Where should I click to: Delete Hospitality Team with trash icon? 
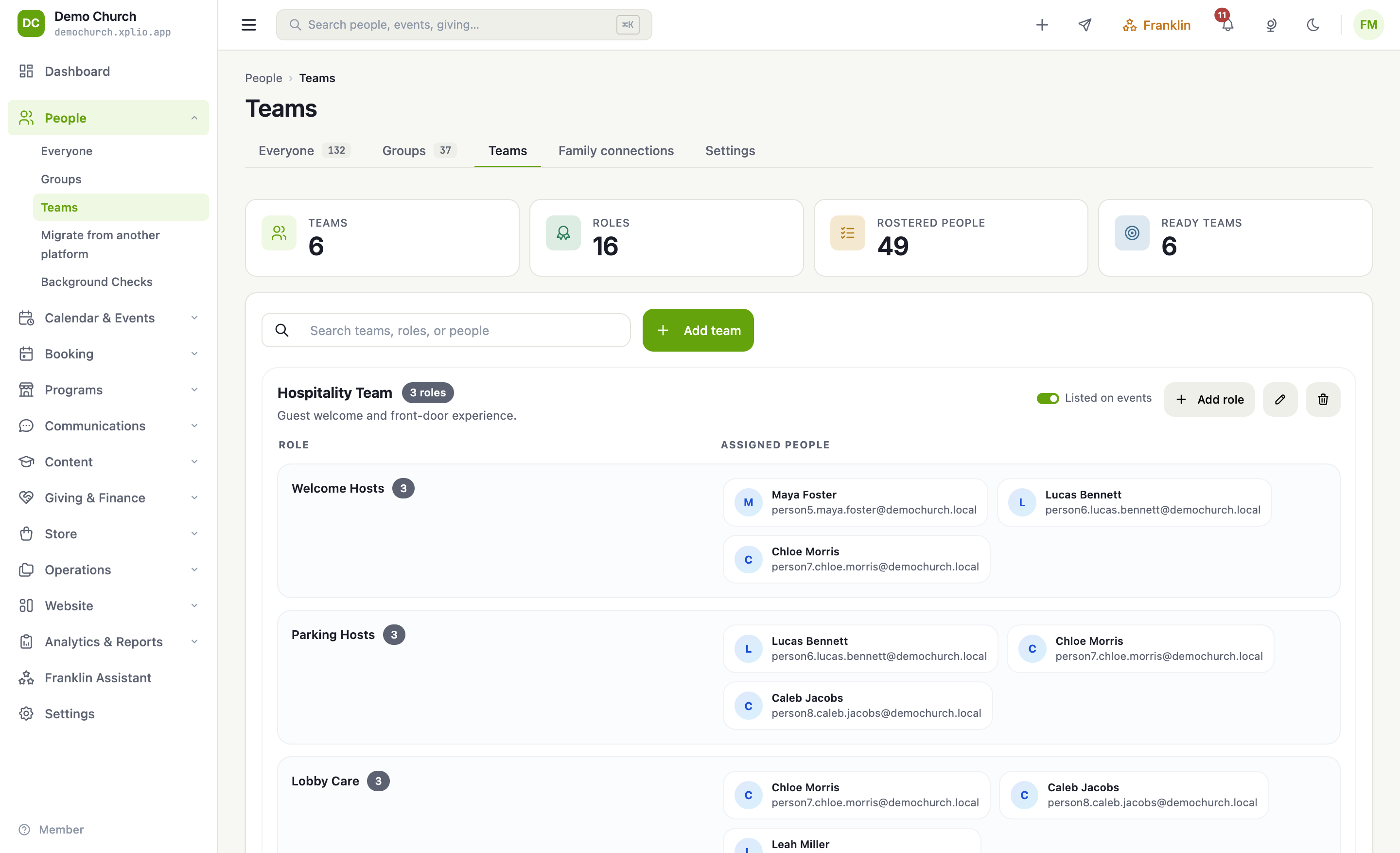tap(1323, 399)
